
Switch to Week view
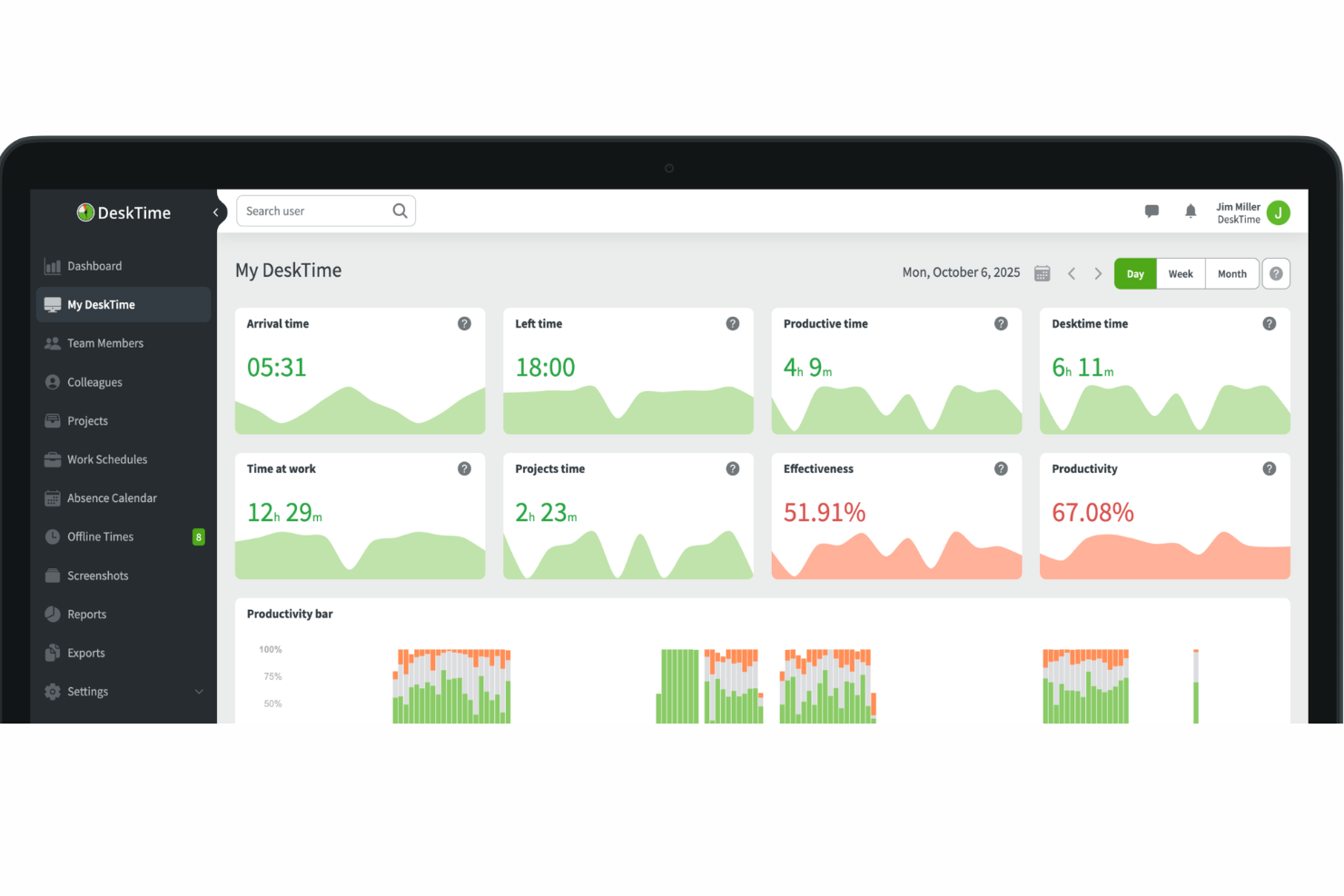(1181, 274)
